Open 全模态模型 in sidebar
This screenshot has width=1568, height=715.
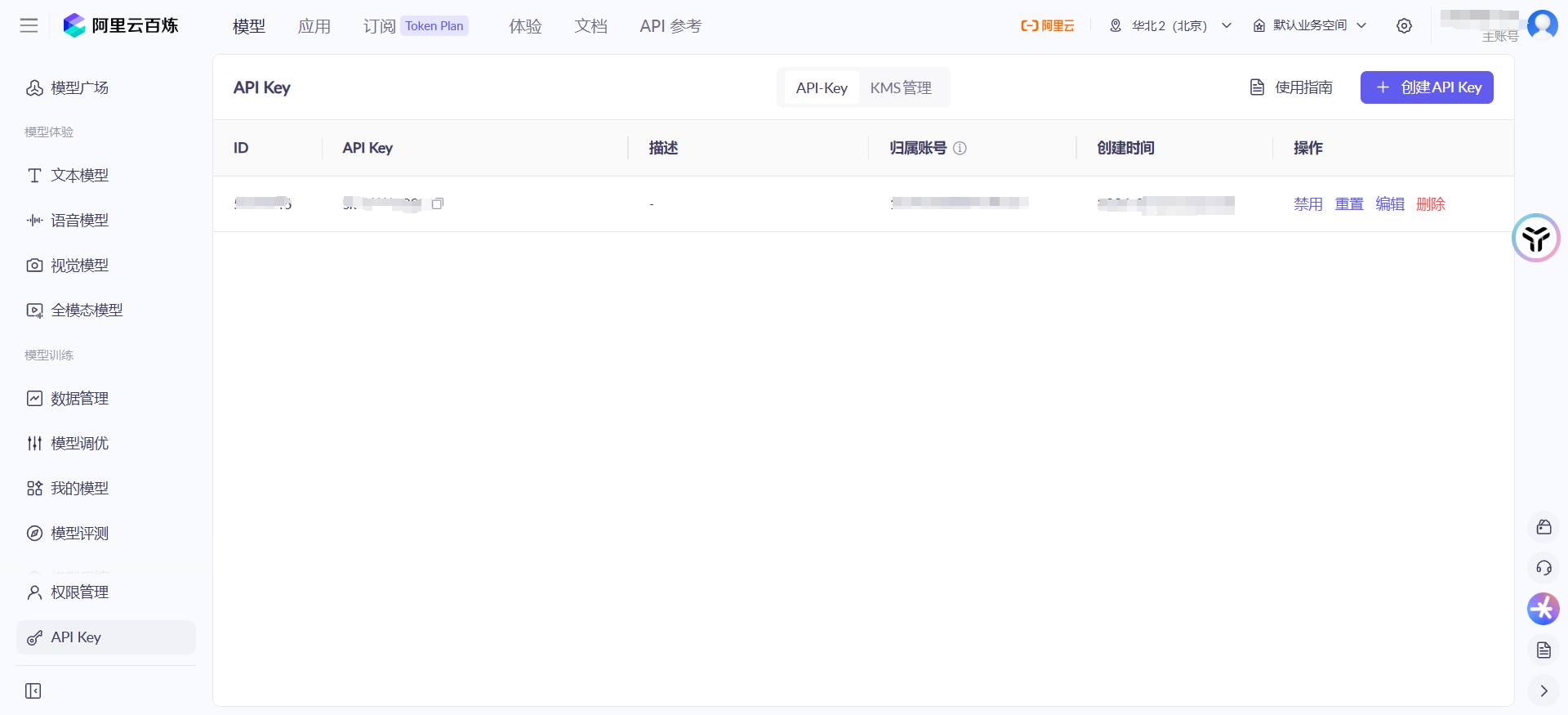click(x=106, y=311)
